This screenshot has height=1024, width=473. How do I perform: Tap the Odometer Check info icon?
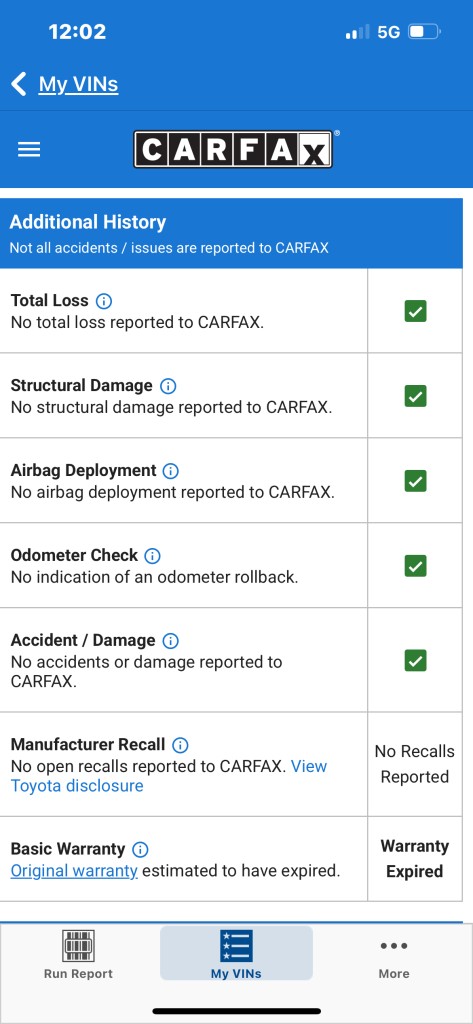pyautogui.click(x=152, y=556)
